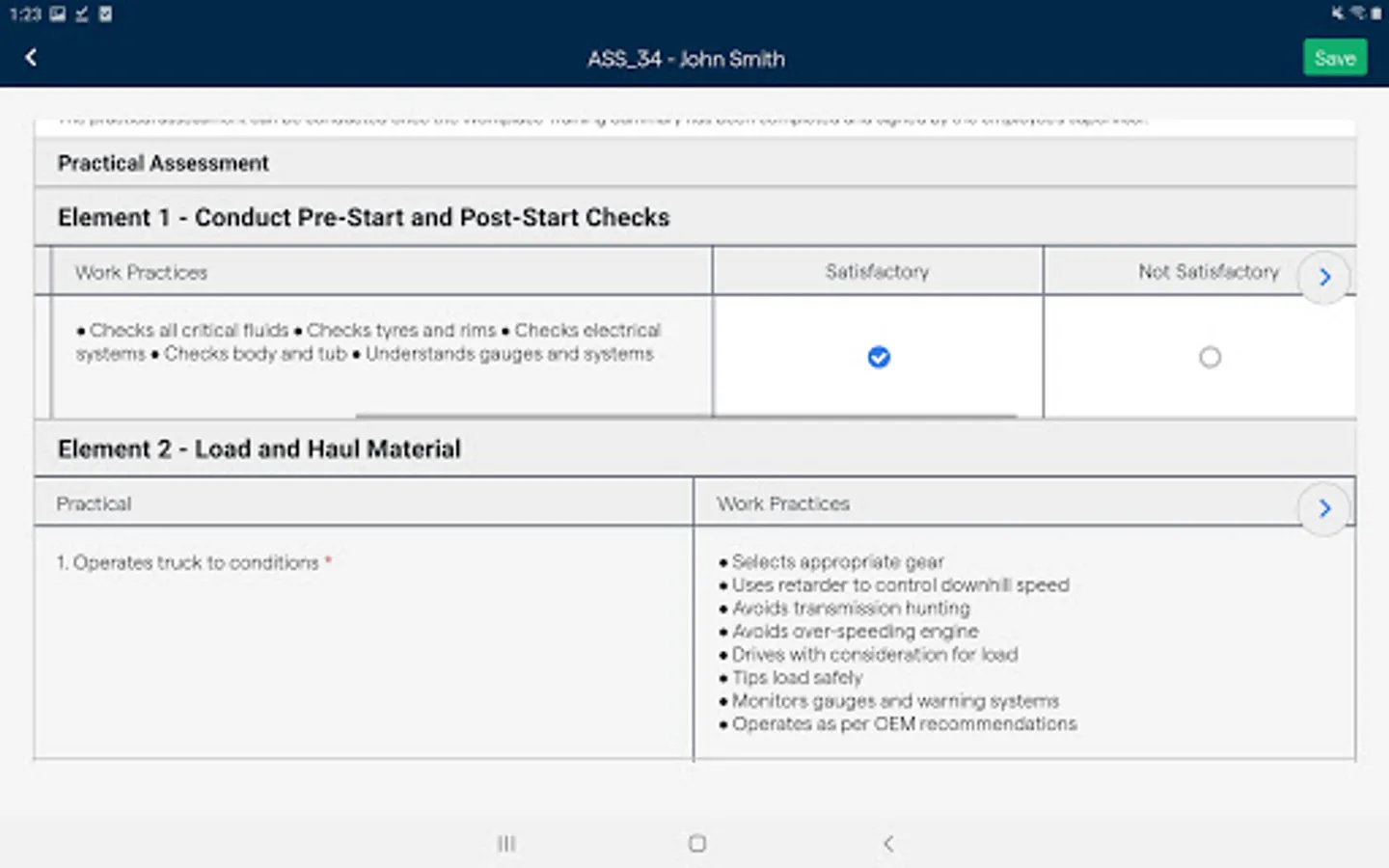
Task: Click 'Uses retarder to control downhill speed' bullet
Action: pos(894,584)
